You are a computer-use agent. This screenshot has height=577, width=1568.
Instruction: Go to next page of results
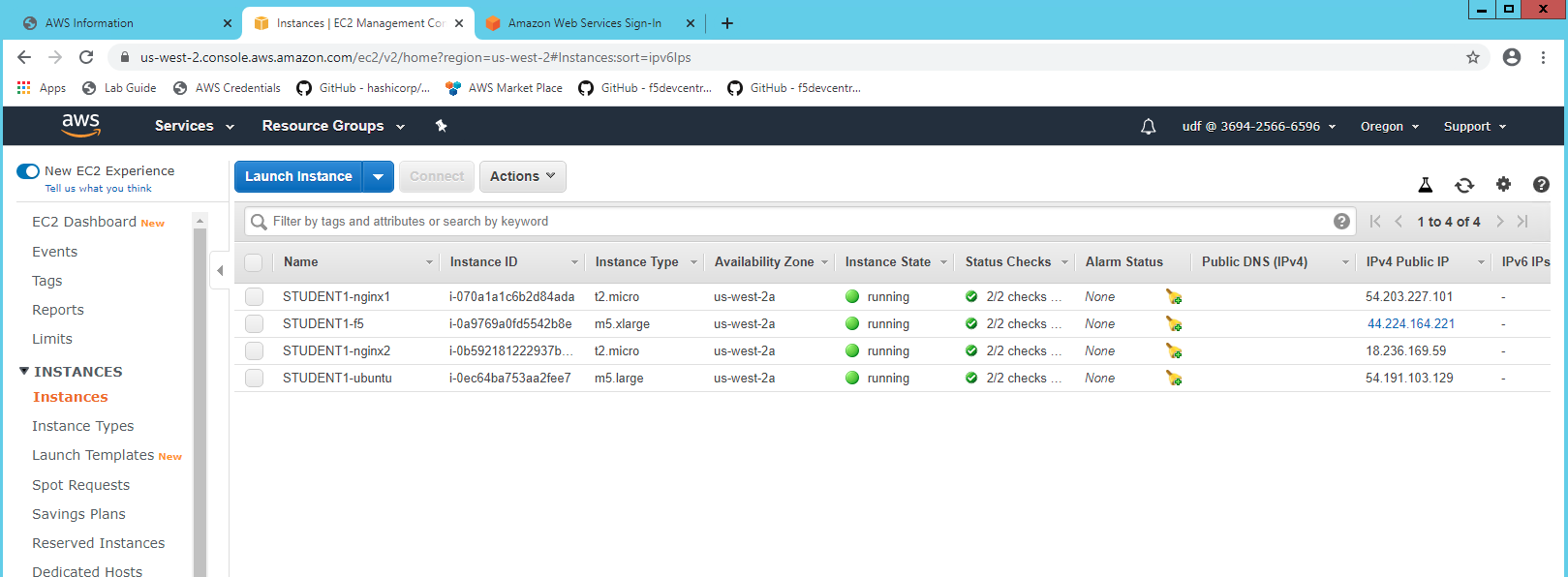coord(1499,222)
